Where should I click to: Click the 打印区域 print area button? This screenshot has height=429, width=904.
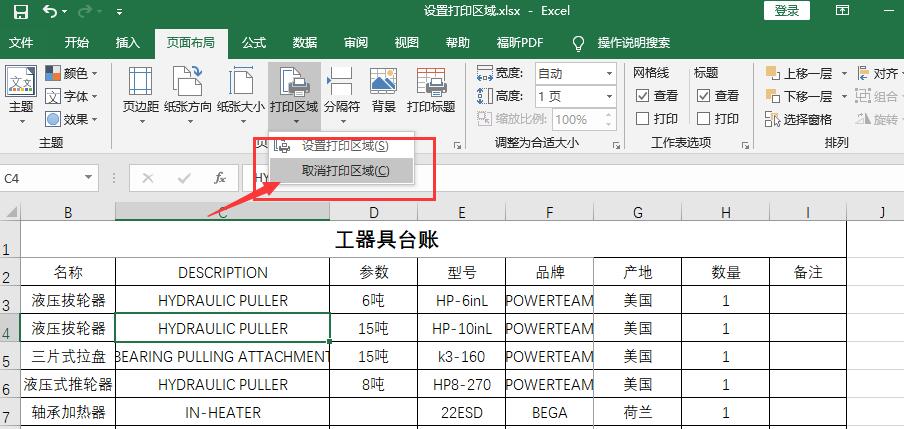(x=294, y=95)
